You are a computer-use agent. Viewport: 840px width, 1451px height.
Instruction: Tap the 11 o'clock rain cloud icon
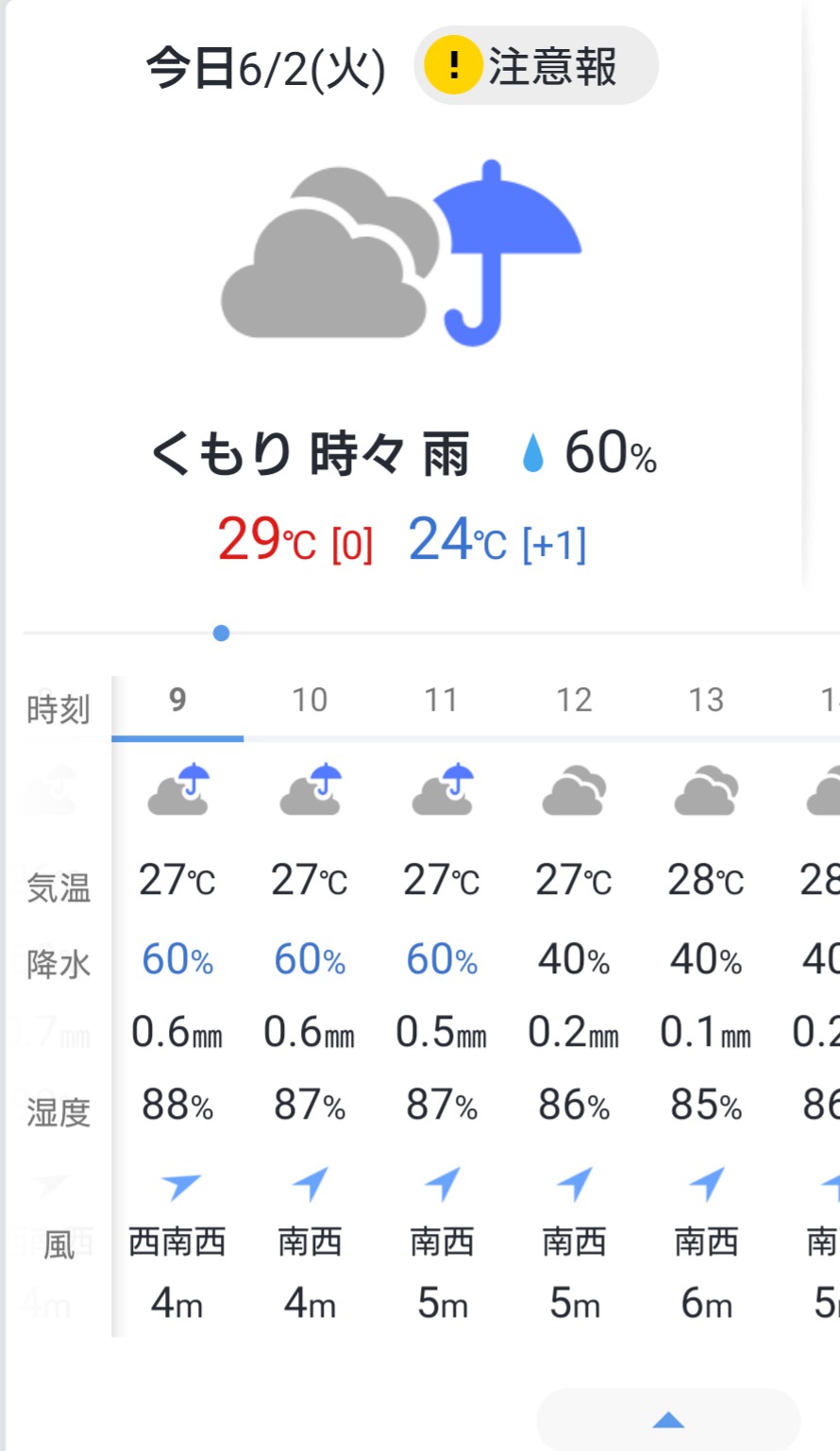tap(443, 789)
